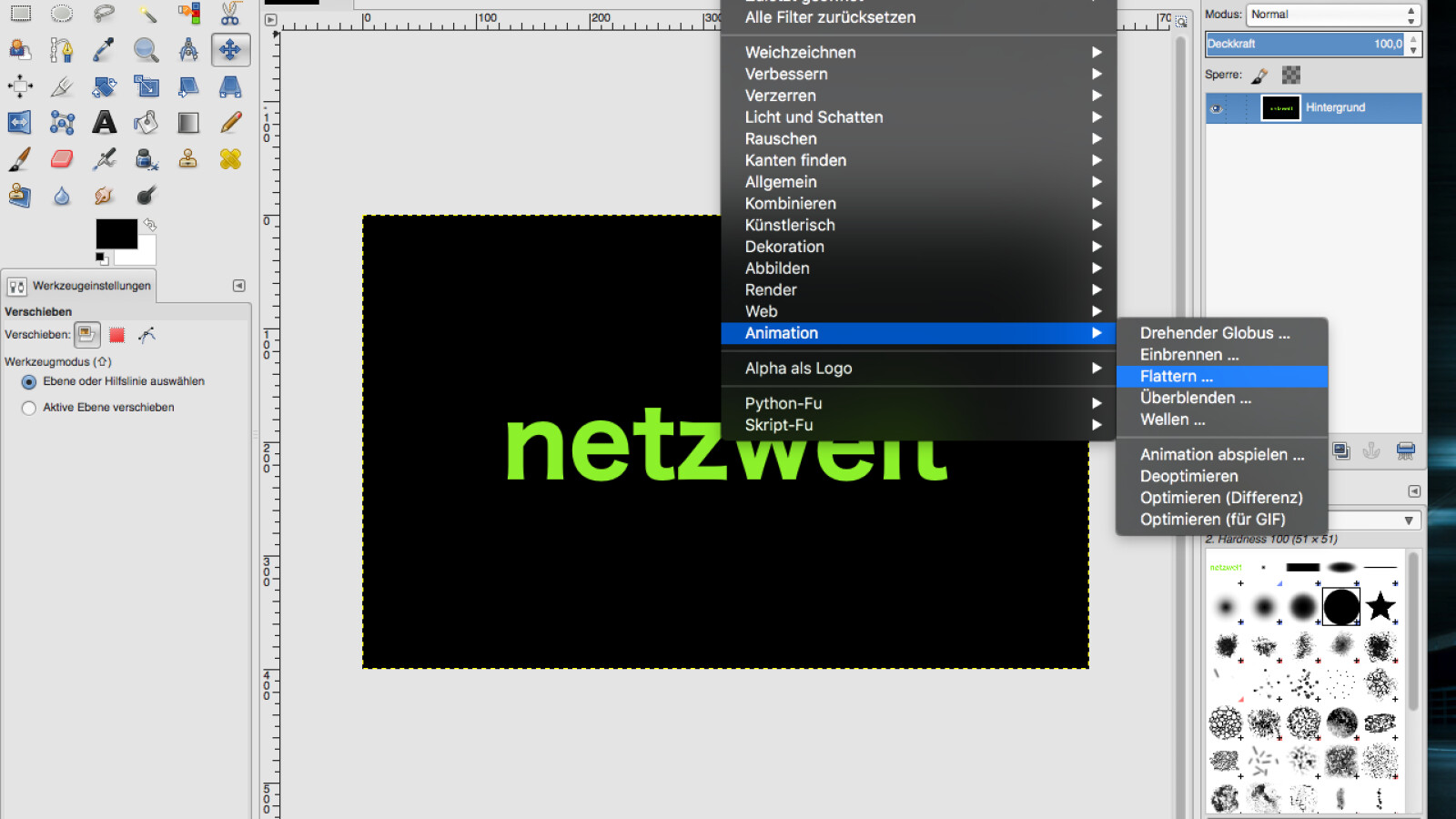Click Deoptimieren entry
The width and height of the screenshot is (1456, 819).
tap(1222, 476)
